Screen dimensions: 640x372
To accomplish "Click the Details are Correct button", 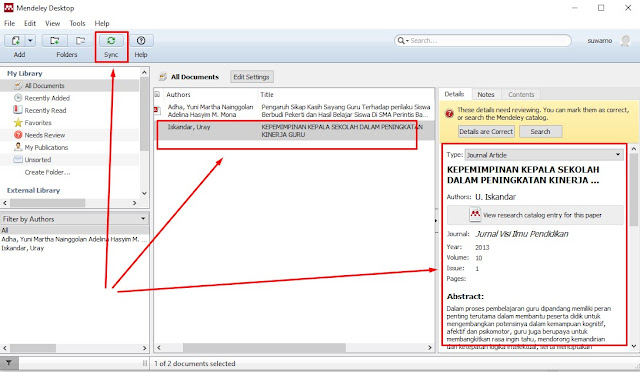I will [x=486, y=131].
